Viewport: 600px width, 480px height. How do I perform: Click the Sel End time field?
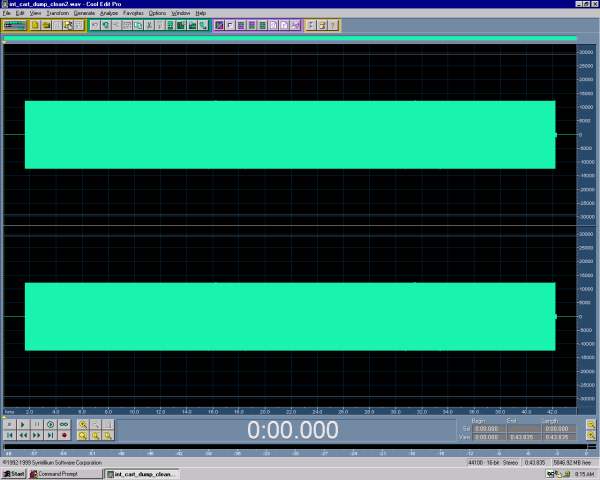[523, 428]
